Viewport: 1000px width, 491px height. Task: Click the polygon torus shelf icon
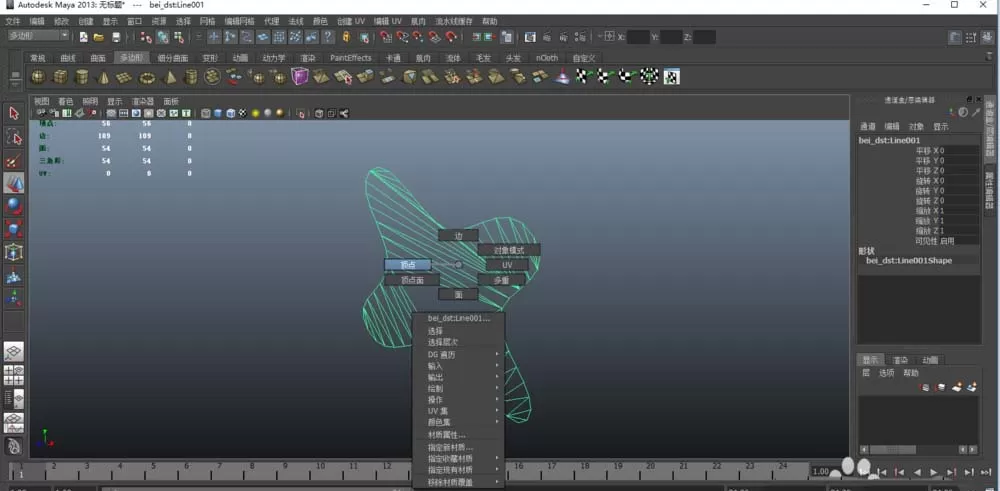(147, 77)
